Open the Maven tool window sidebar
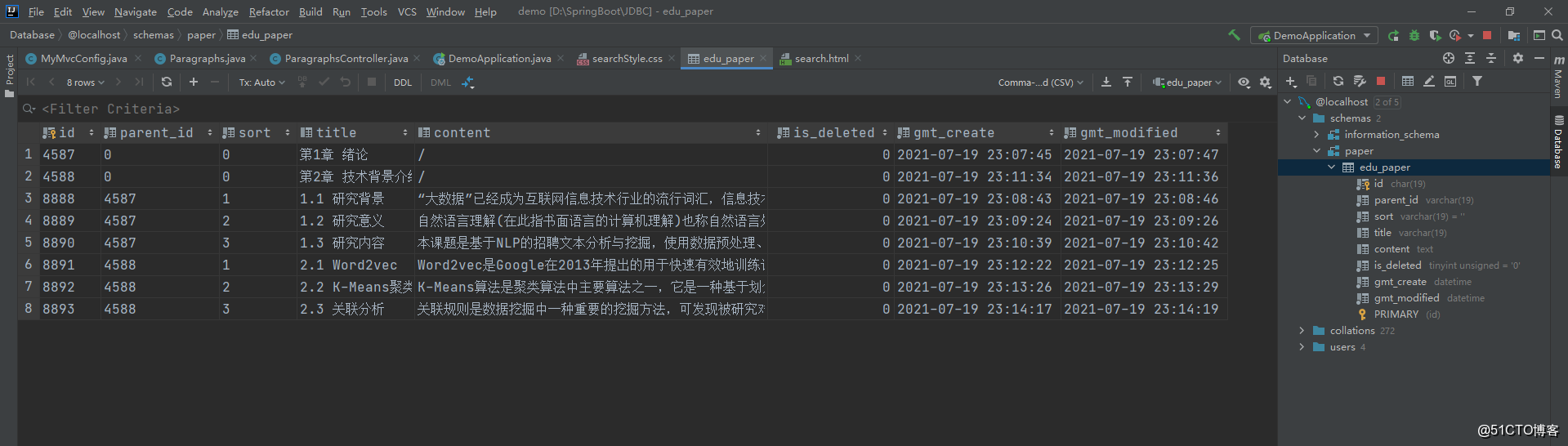The width and height of the screenshot is (1568, 446). click(1558, 77)
